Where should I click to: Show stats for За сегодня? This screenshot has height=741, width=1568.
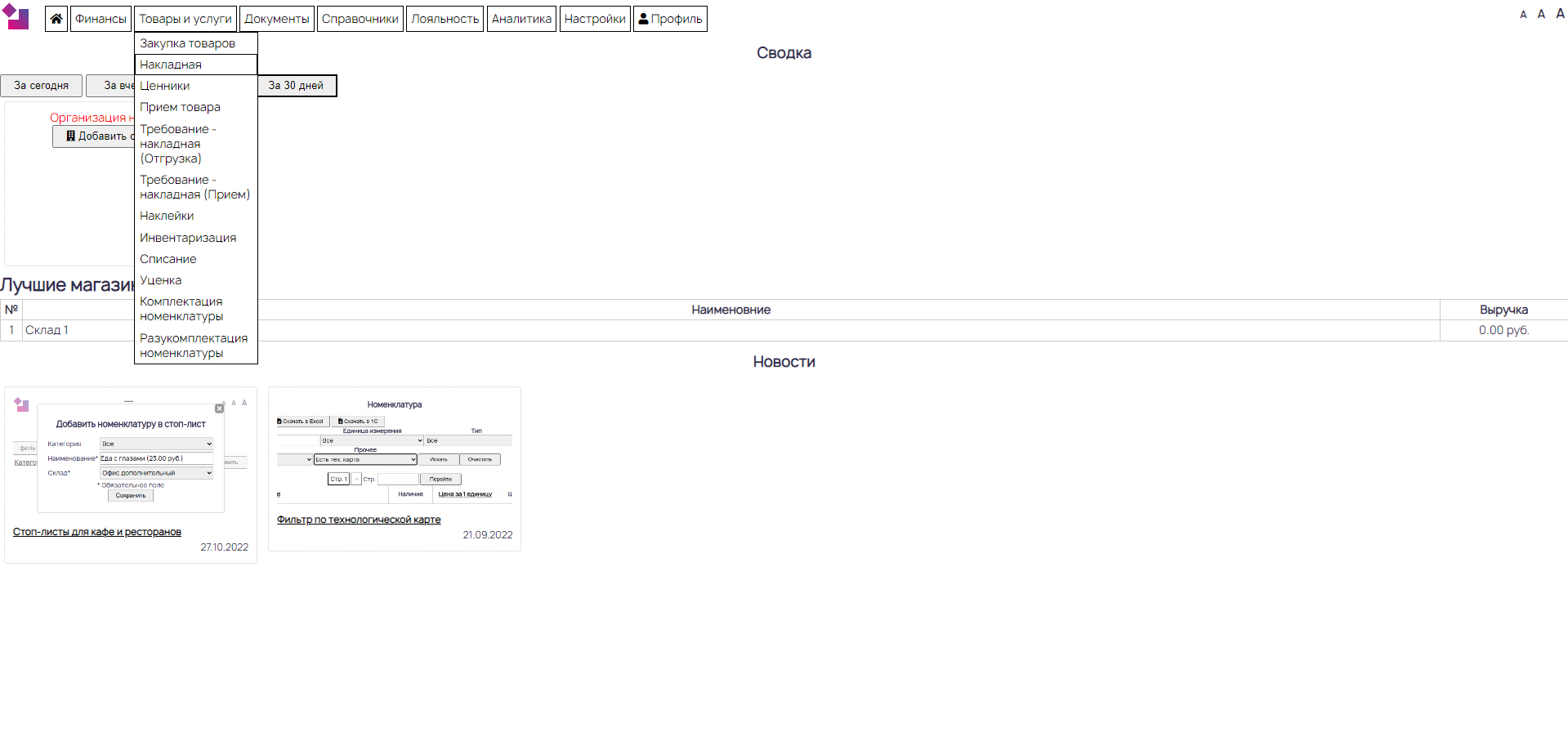pyautogui.click(x=42, y=86)
